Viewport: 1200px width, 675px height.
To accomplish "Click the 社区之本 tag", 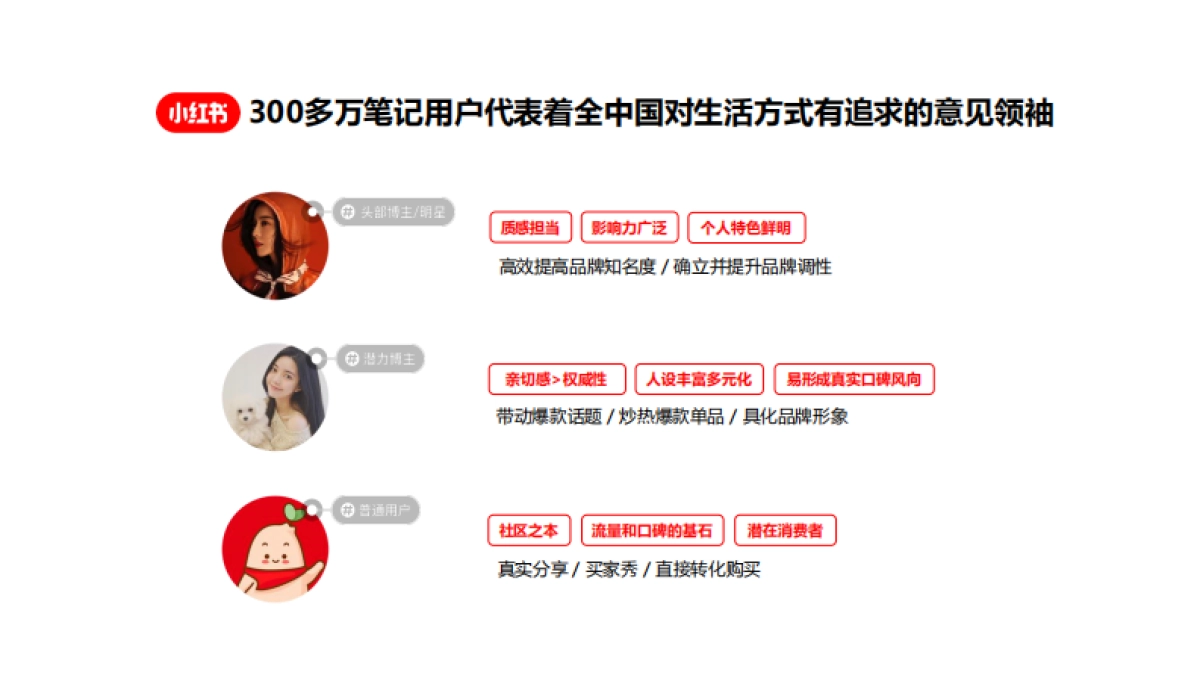I will [x=529, y=531].
